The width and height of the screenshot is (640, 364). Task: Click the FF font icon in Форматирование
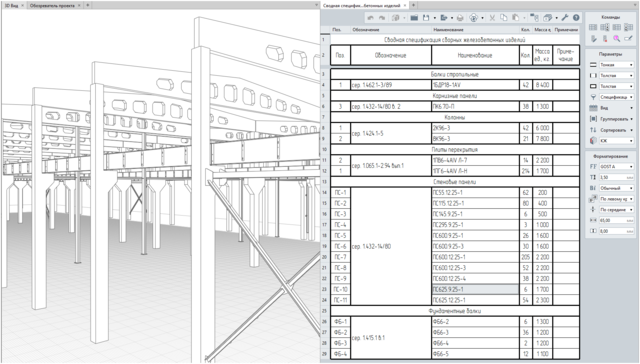tap(593, 166)
